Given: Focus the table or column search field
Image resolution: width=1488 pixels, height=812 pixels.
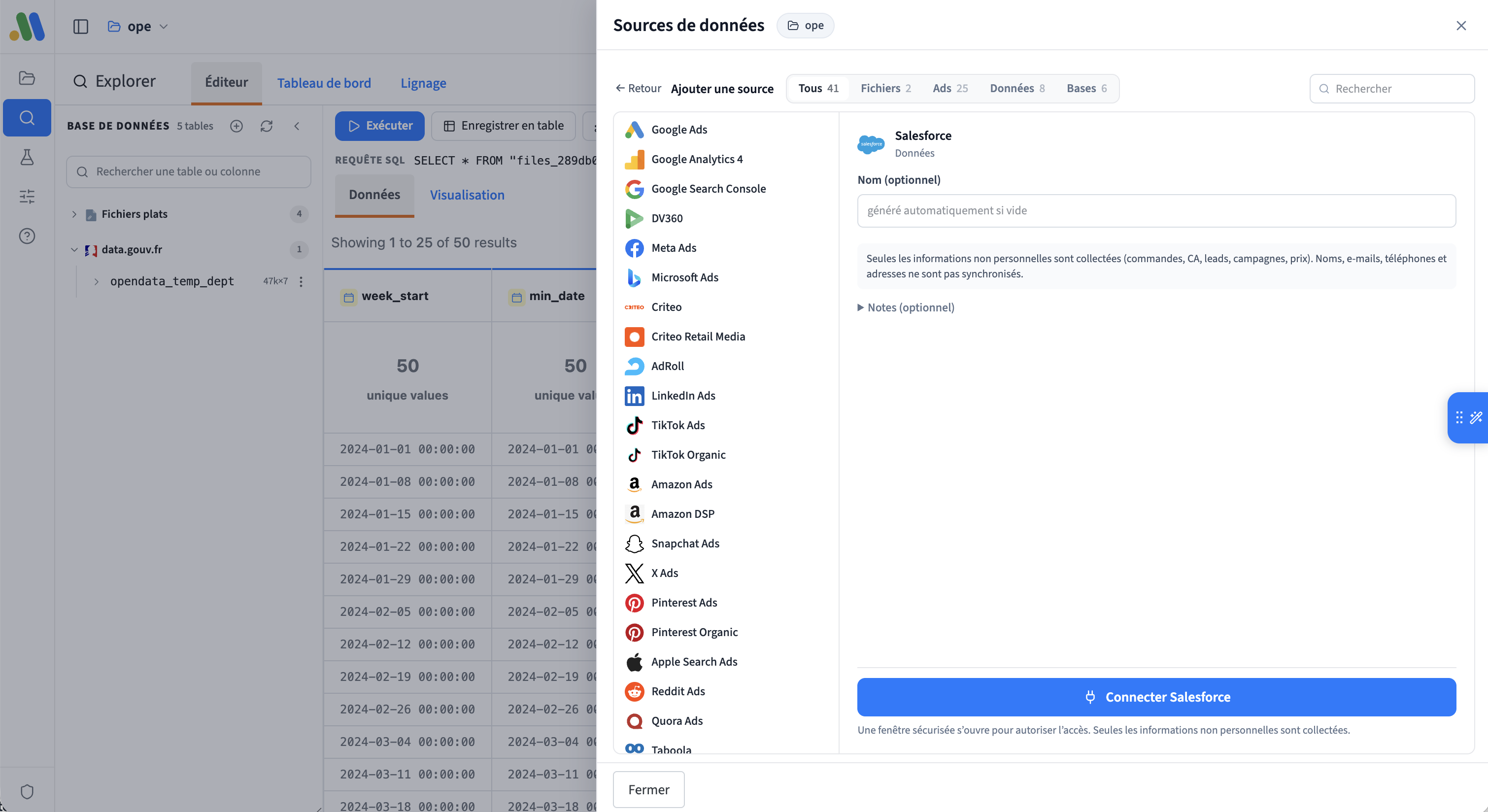Looking at the screenshot, I should 188,171.
